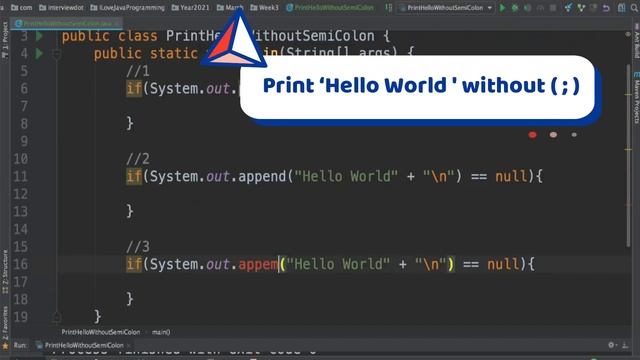The image size is (640, 360).
Task: Click 'main()' in editor breadcrumb
Action: (x=161, y=332)
